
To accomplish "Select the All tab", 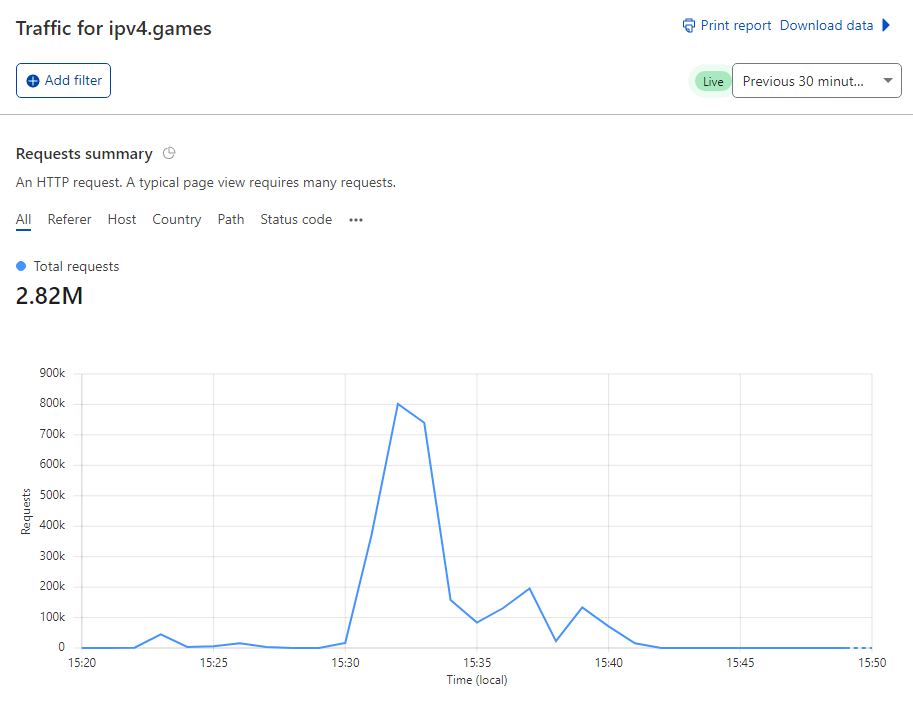I will (23, 220).
